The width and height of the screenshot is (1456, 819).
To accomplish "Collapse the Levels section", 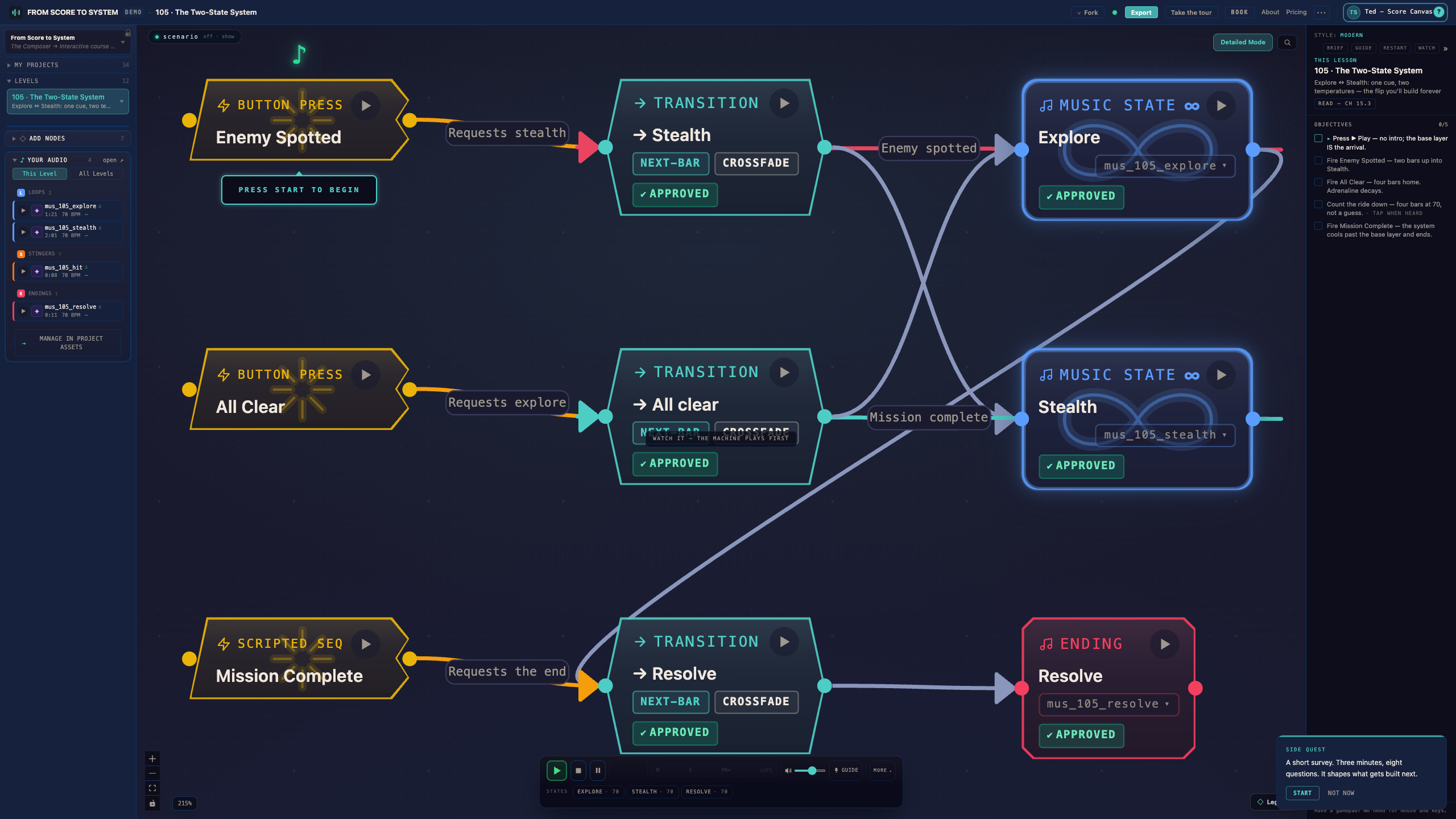I will point(68,81).
